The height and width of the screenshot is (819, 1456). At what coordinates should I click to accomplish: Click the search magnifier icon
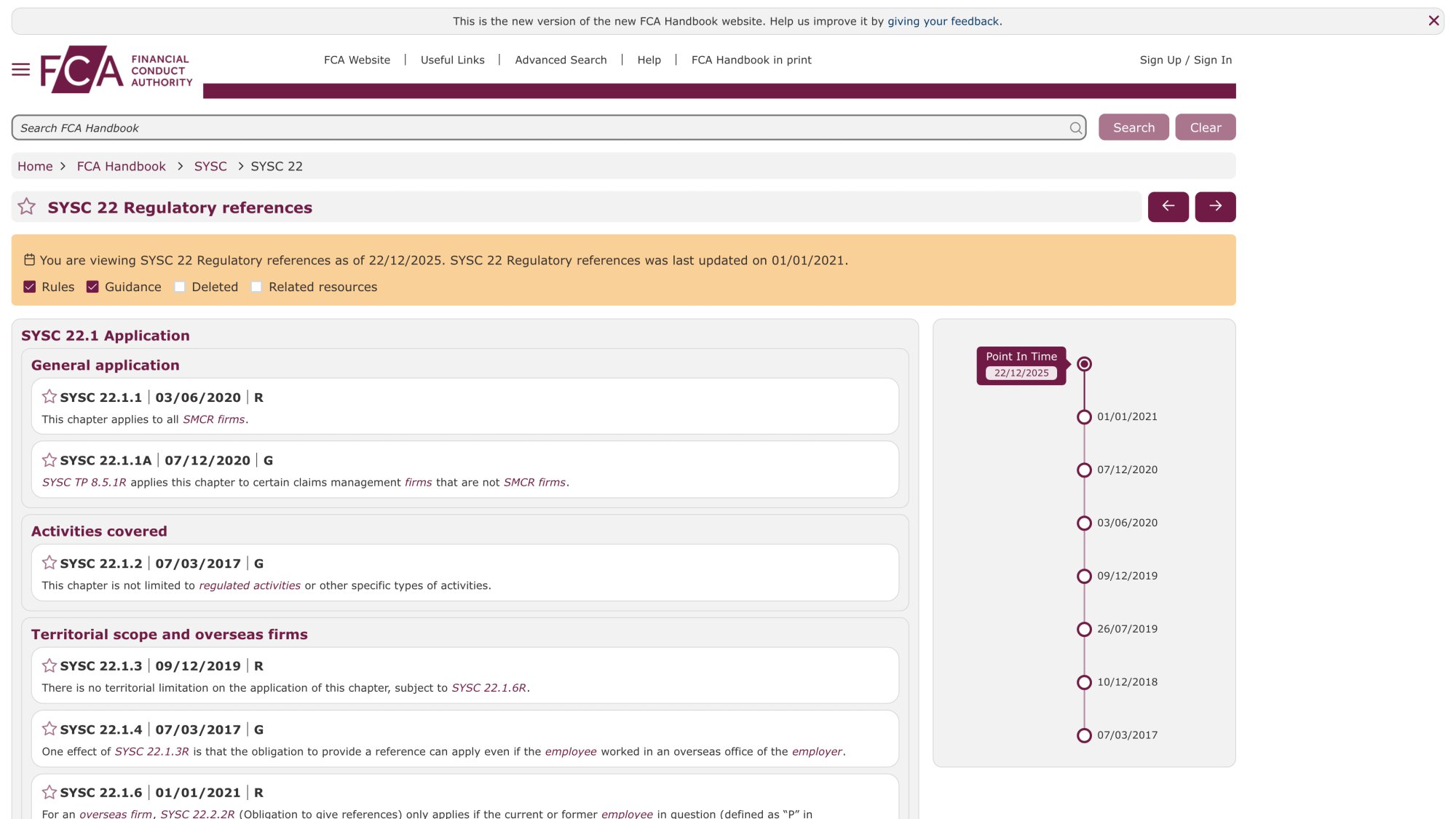[1075, 127]
